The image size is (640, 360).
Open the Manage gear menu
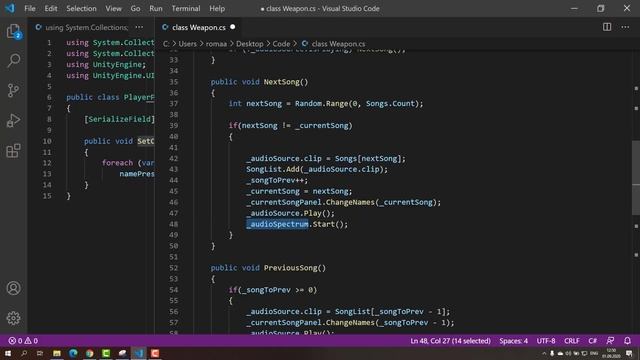13,318
